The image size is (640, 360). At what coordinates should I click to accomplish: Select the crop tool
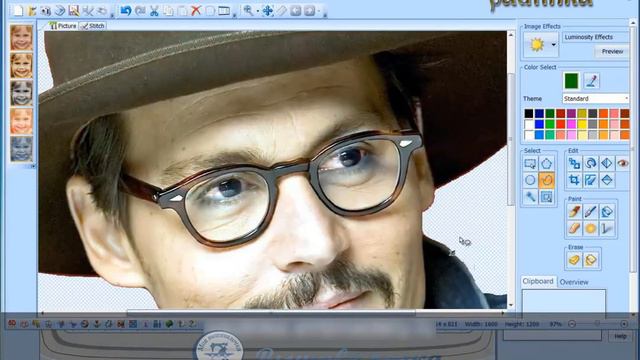coord(574,180)
